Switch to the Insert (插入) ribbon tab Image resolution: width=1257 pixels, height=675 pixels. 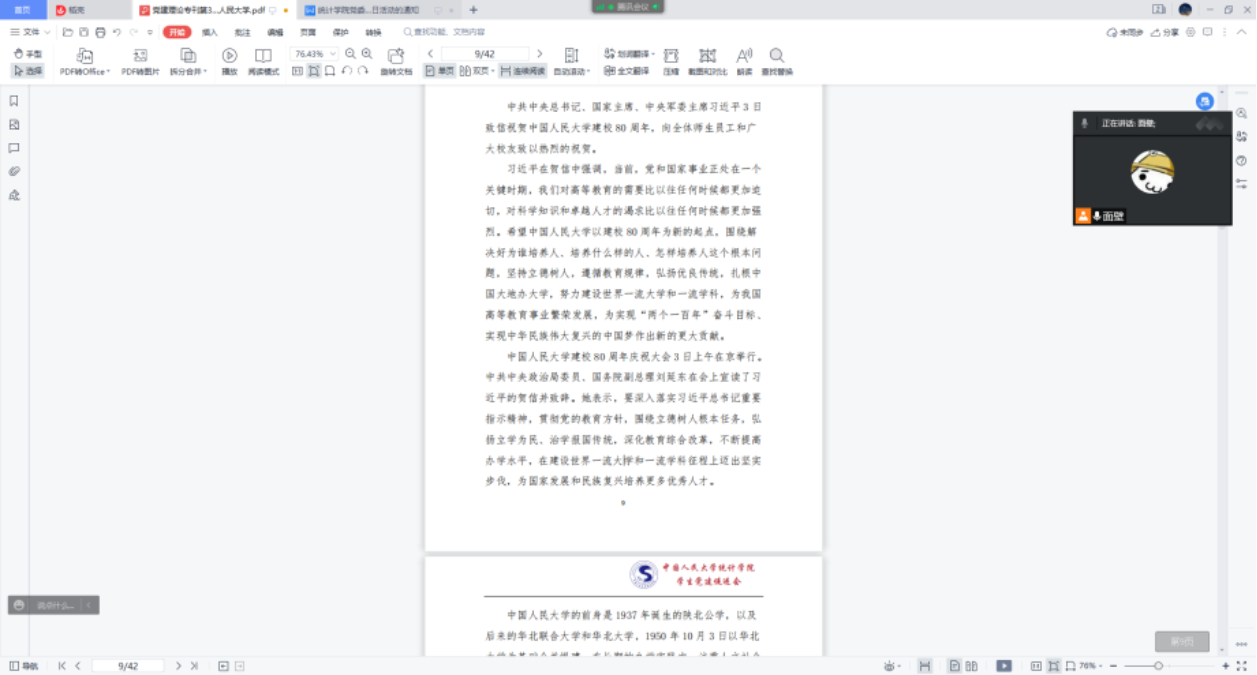coord(209,32)
